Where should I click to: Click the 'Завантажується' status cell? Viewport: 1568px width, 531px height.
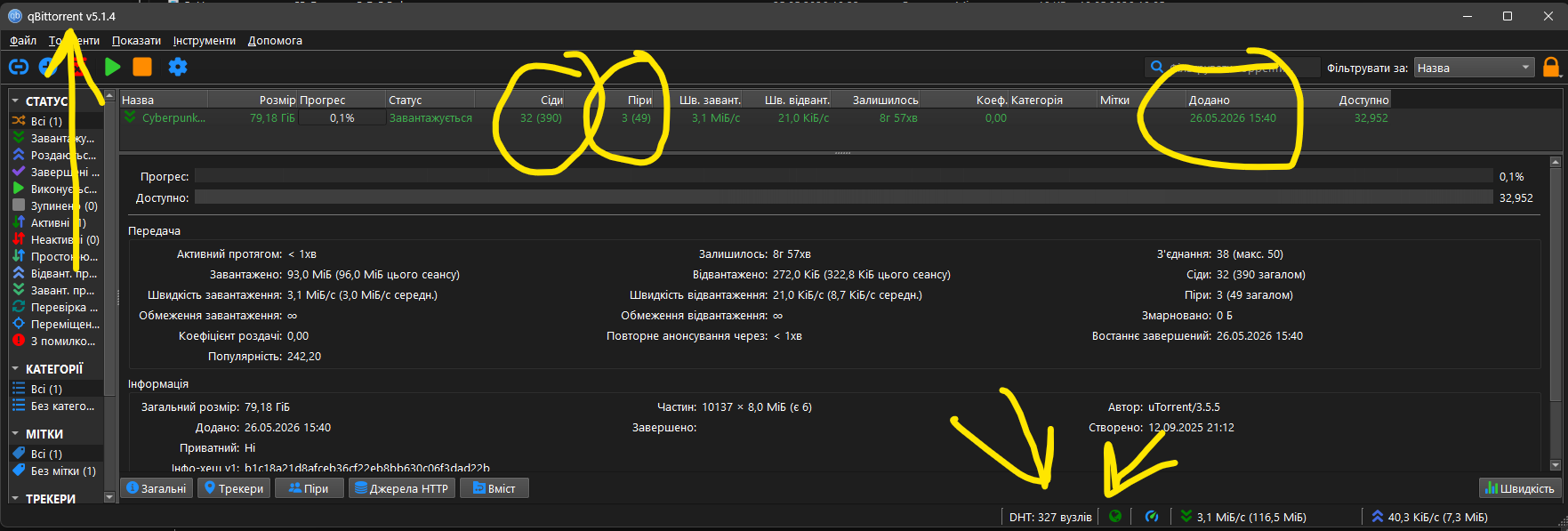tap(430, 117)
